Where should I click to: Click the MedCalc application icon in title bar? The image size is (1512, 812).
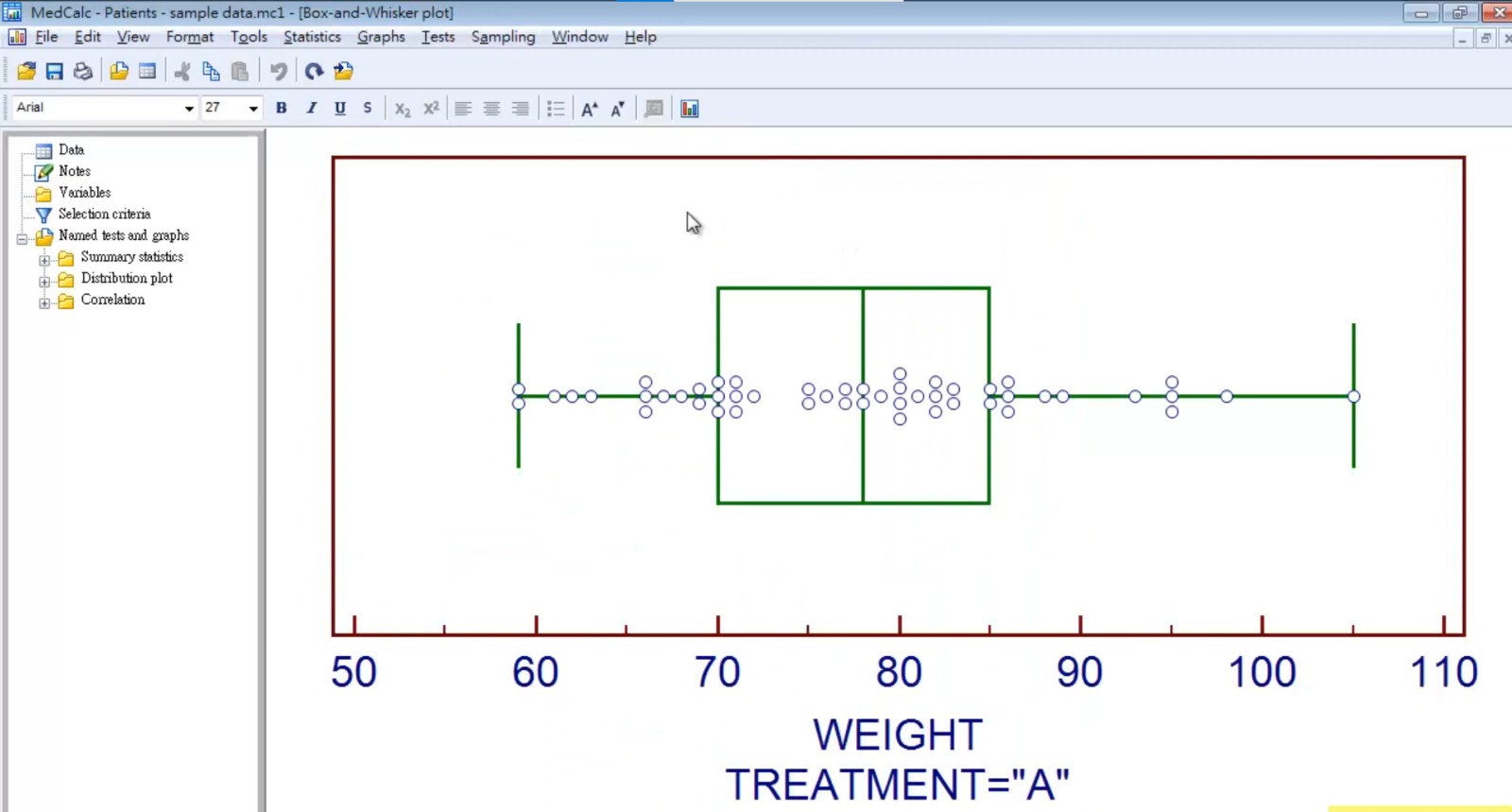[12, 12]
